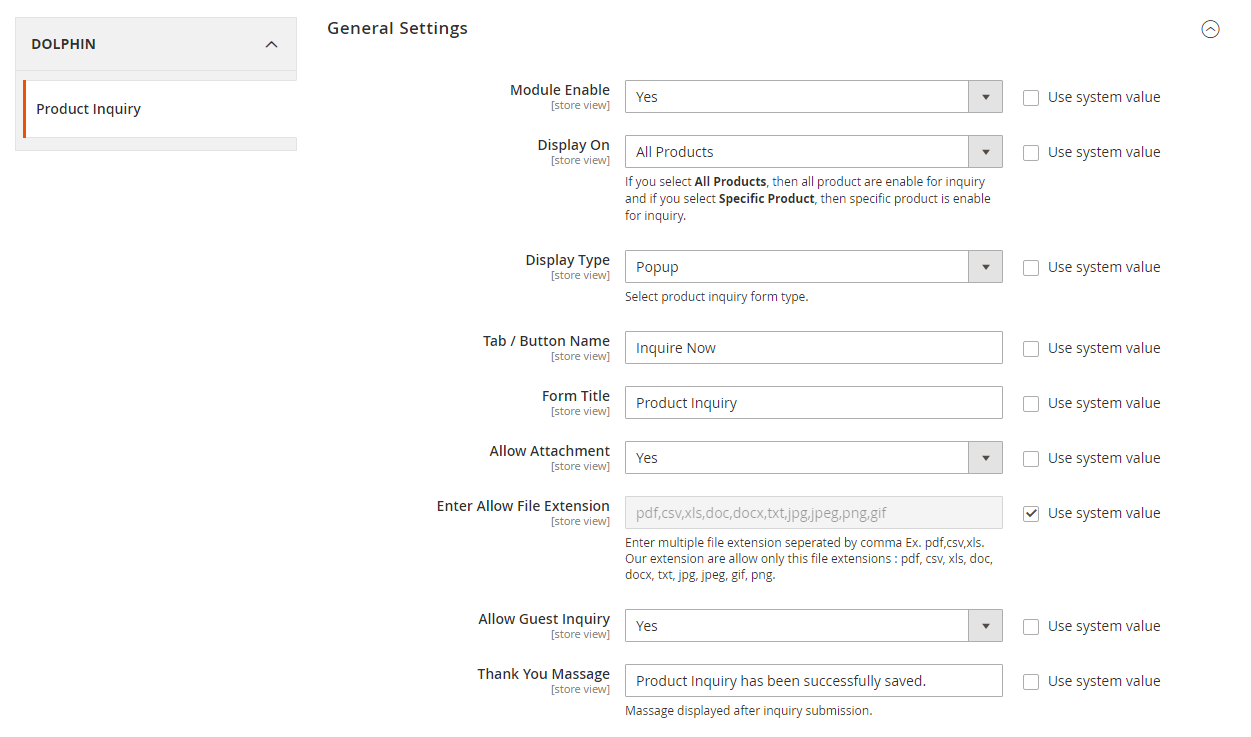Uncheck Use system value for File Extension

pyautogui.click(x=1031, y=514)
